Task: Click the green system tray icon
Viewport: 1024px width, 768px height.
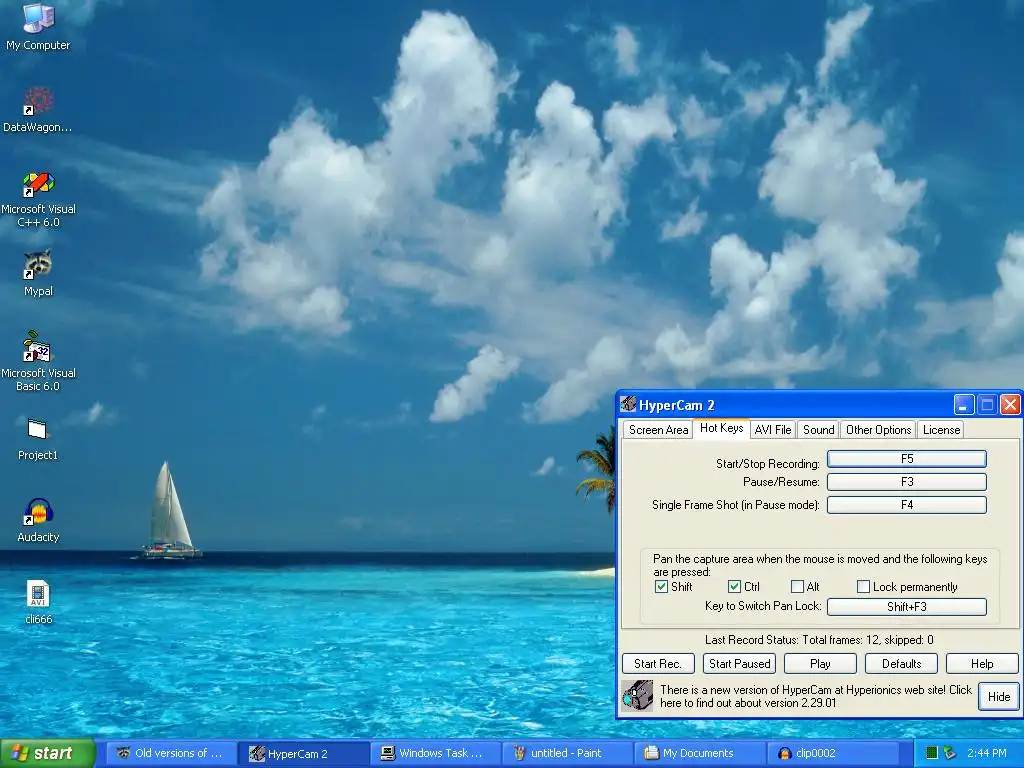Action: 933,753
